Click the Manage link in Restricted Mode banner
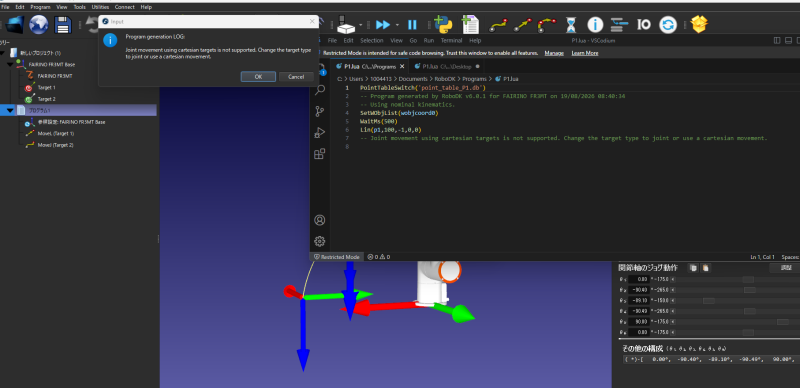The image size is (800, 388). (554, 53)
